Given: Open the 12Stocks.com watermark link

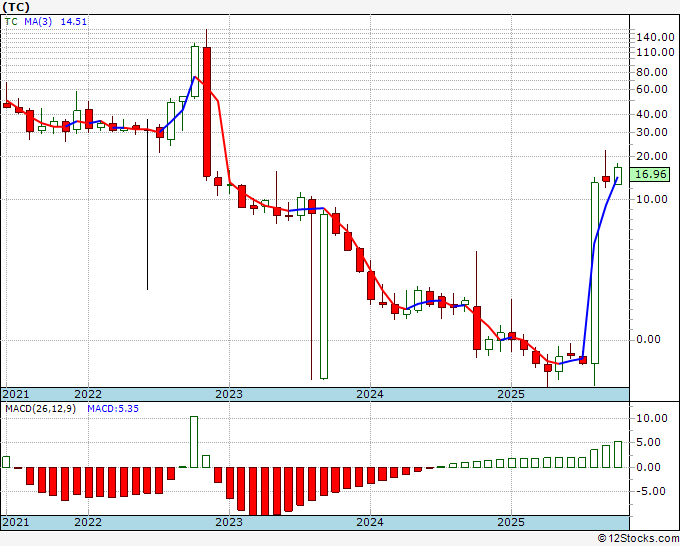Looking at the screenshot, I should click(x=638, y=539).
